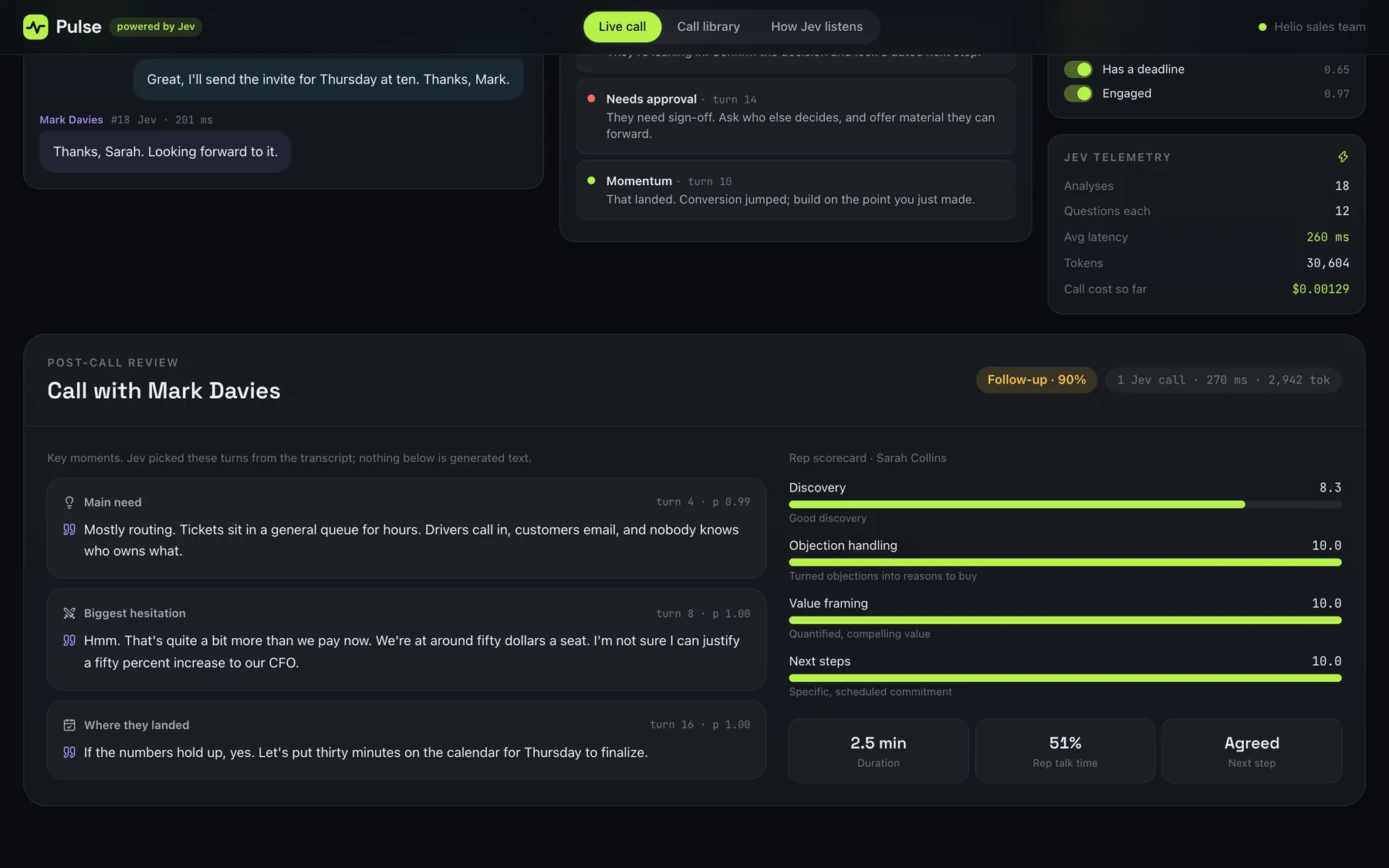Click the Avg latency value 260 ms
Viewport: 1389px width, 868px height.
coord(1327,237)
